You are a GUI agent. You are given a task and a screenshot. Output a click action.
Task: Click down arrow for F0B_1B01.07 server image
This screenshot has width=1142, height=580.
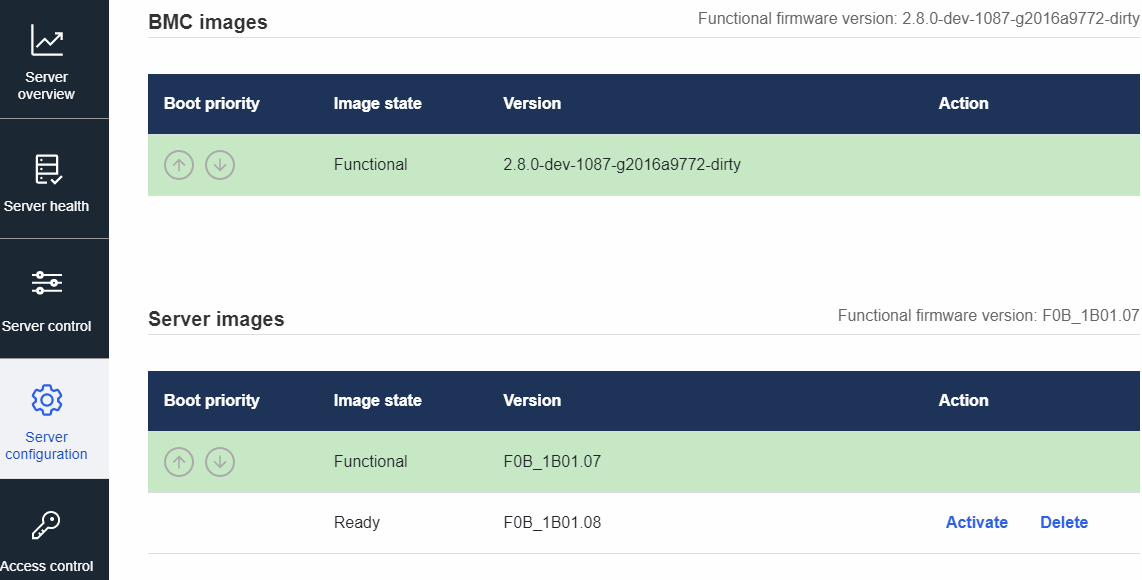[x=220, y=462]
